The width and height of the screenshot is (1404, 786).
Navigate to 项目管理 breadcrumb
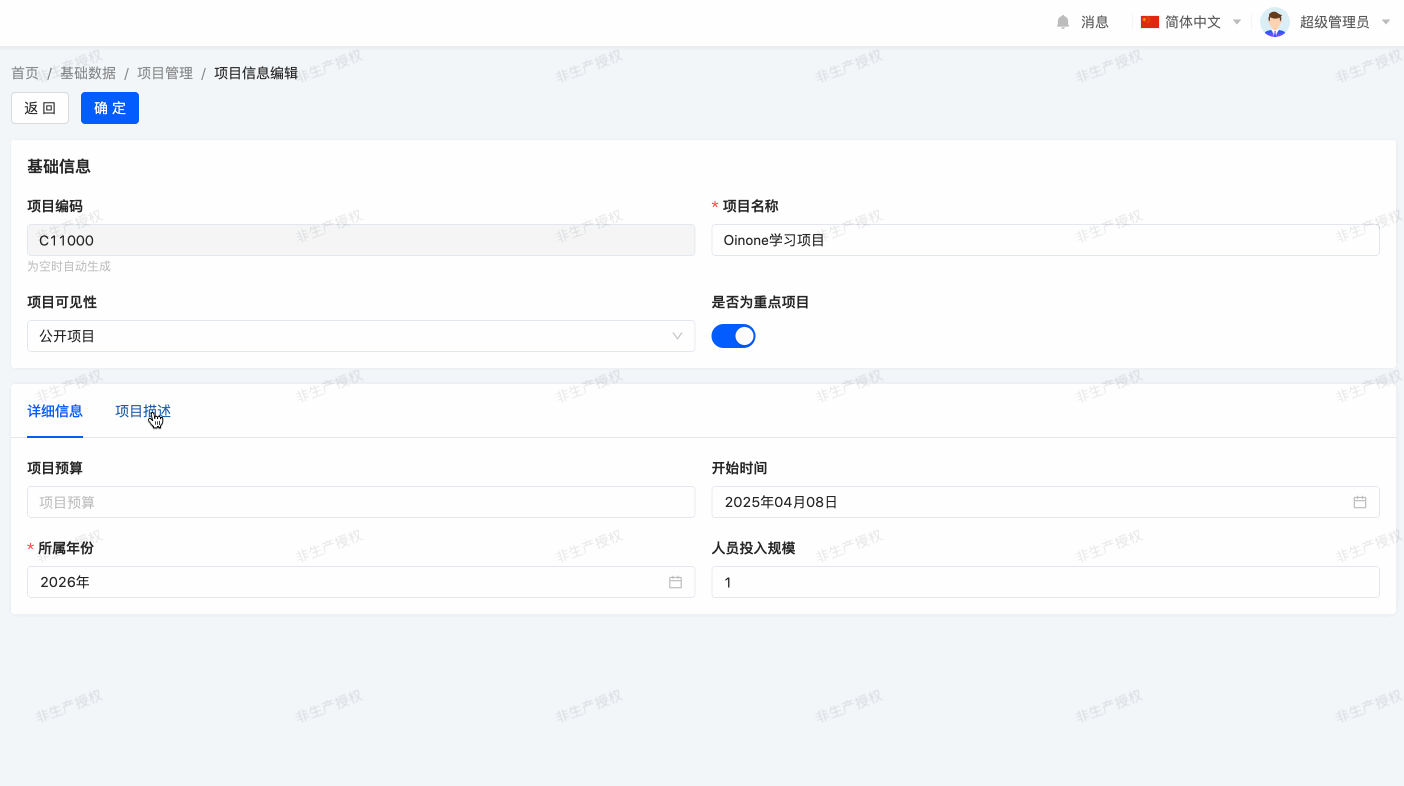click(x=165, y=73)
